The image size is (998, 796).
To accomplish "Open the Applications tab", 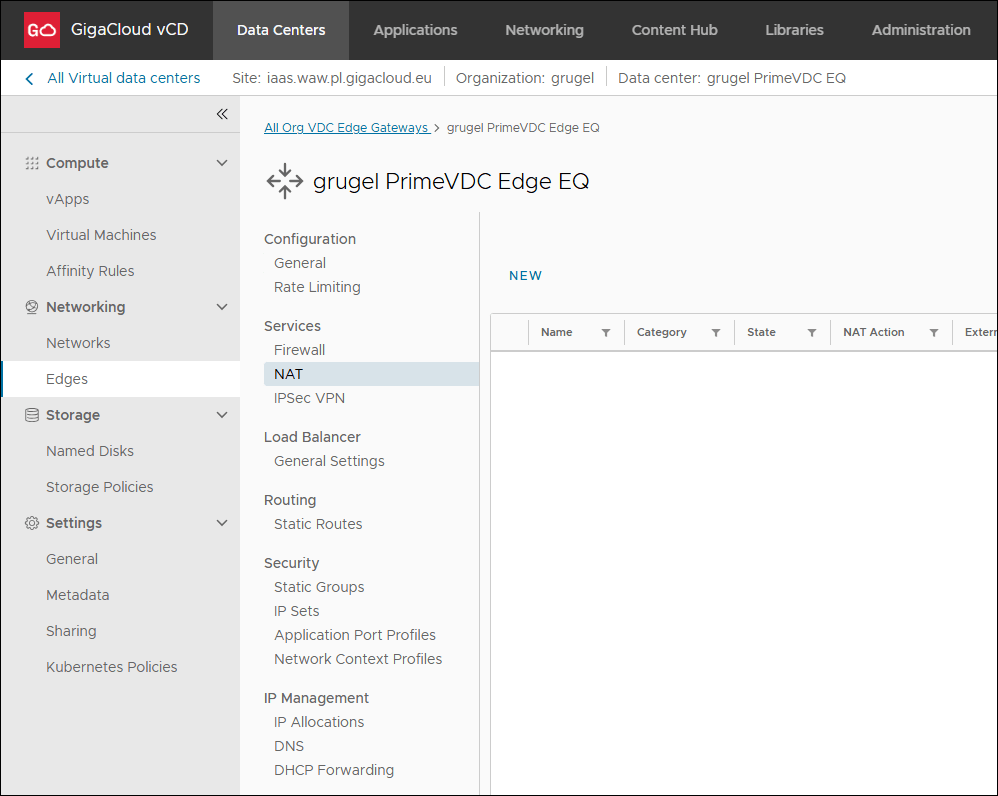I will point(415,30).
